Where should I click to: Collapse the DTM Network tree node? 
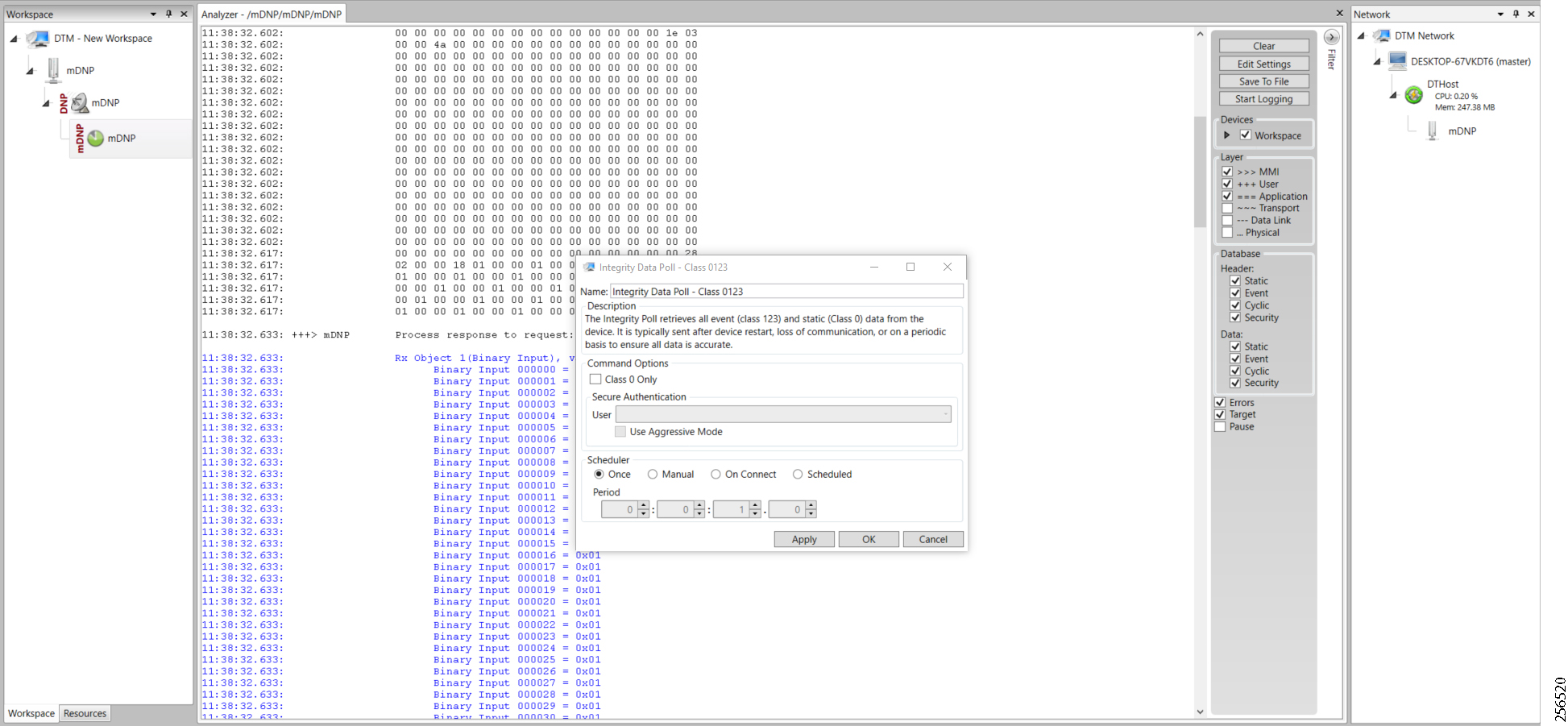tap(1361, 35)
